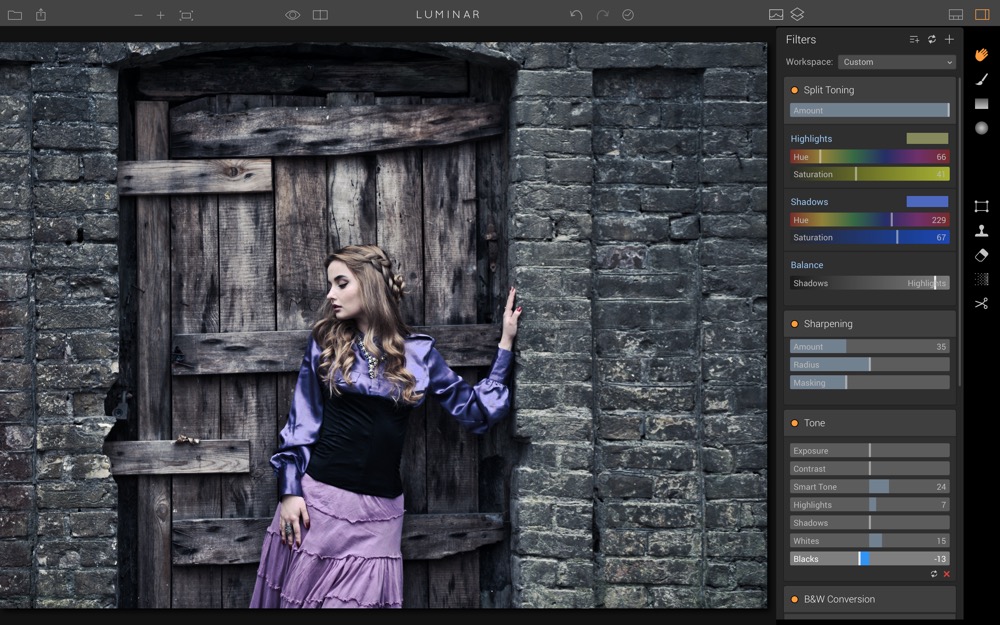Image resolution: width=1000 pixels, height=625 pixels.
Task: Click the add filter preset list icon
Action: tap(914, 40)
